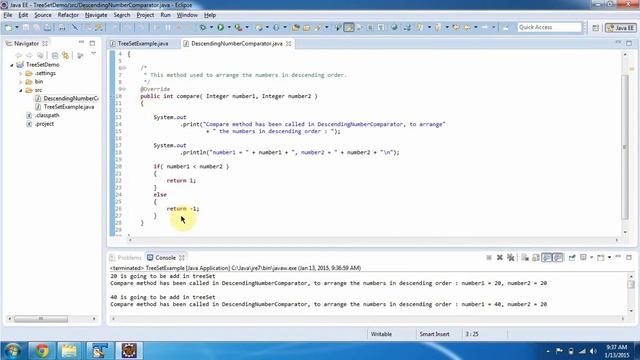640x360 pixels.
Task: Click the Quick Access input field
Action: 549,27
